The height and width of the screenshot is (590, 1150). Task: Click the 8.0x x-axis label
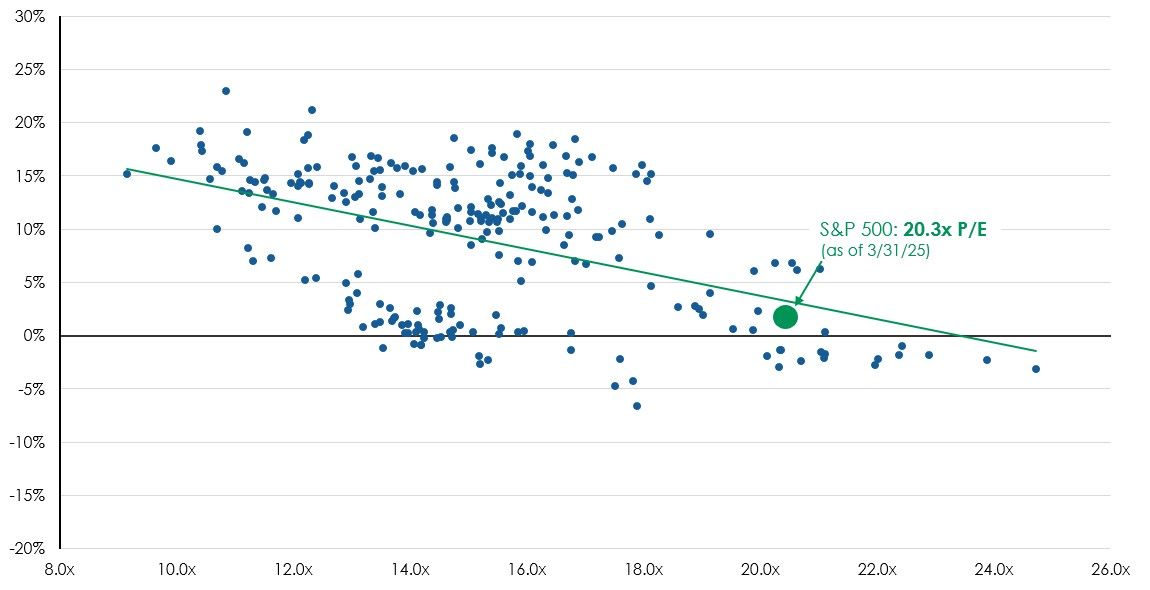click(x=59, y=570)
